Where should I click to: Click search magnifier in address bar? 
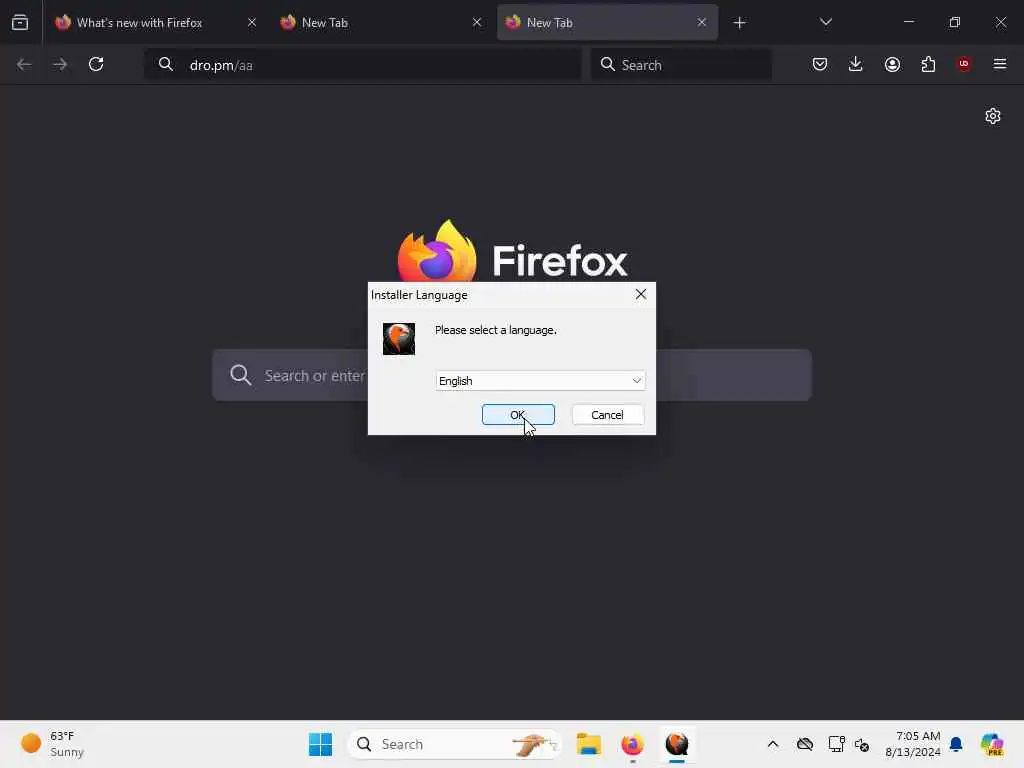pyautogui.click(x=166, y=64)
